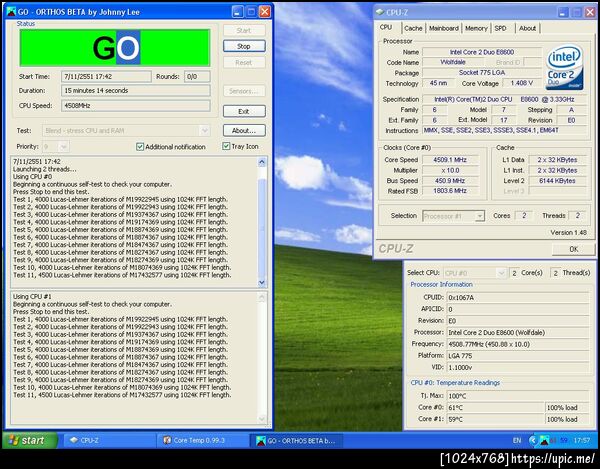
Task: Open the About tab in CPU-Z
Action: [527, 28]
